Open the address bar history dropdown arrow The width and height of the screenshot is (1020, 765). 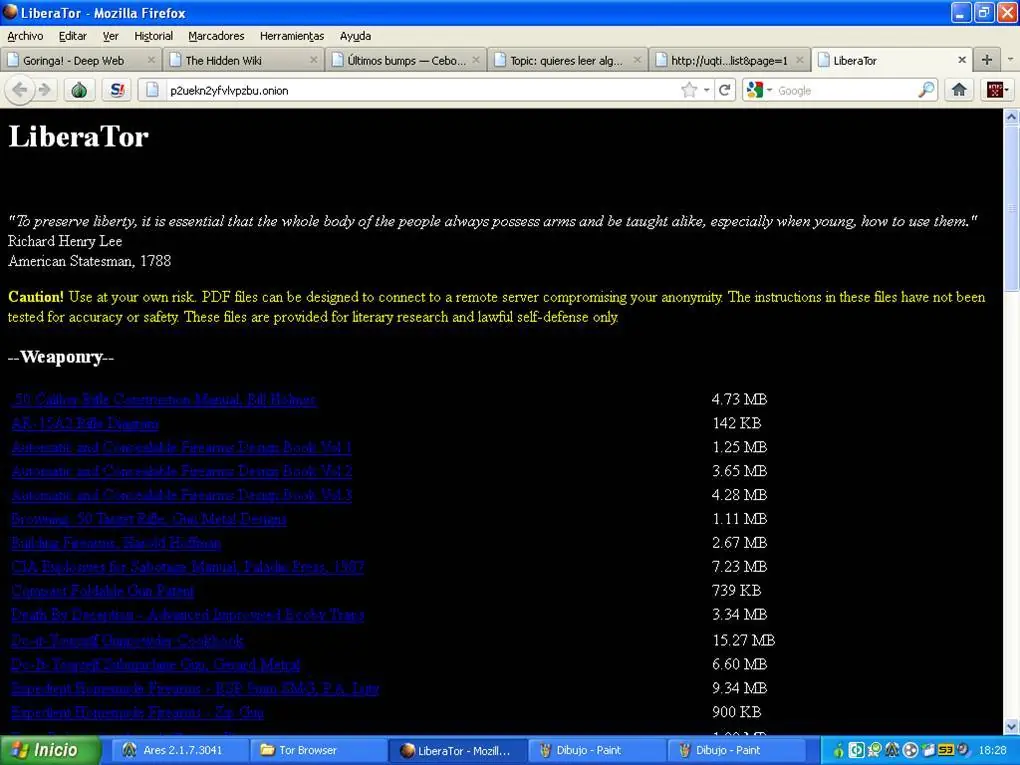pyautogui.click(x=706, y=90)
